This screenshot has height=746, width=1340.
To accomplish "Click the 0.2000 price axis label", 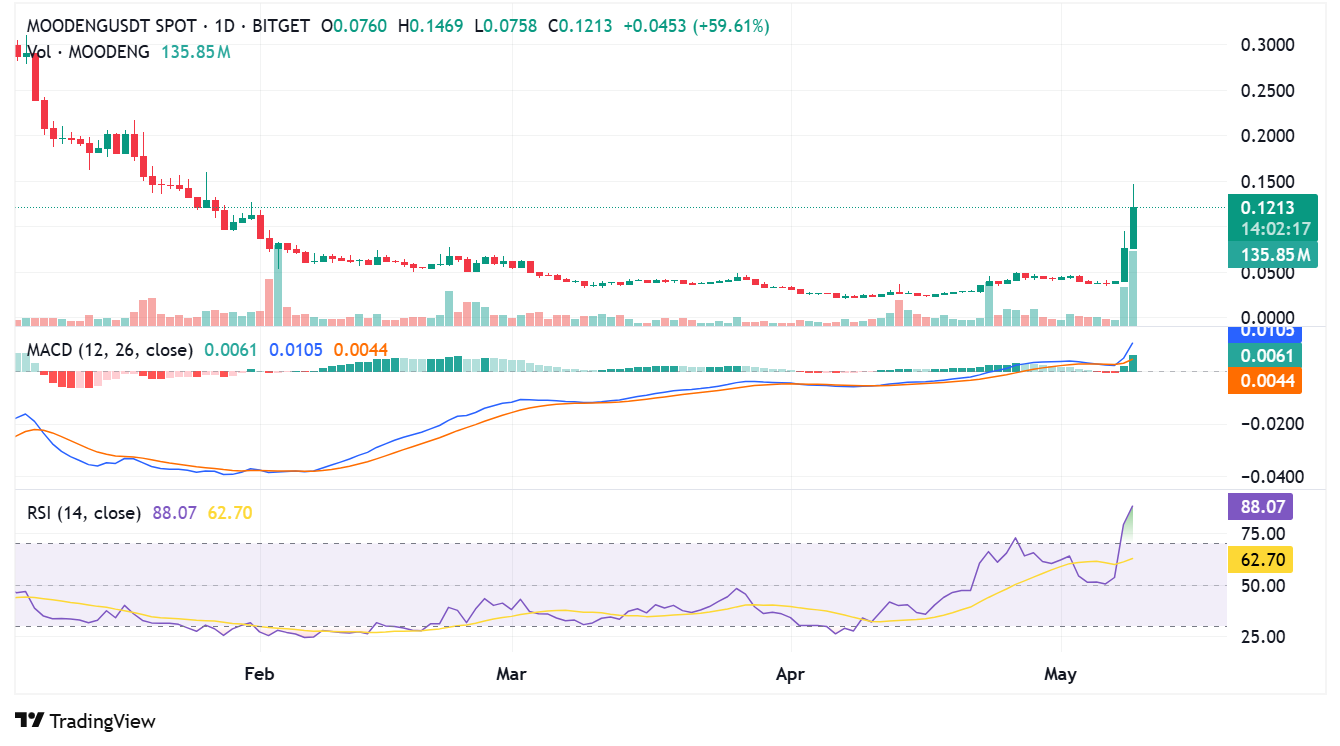I will tap(1267, 136).
